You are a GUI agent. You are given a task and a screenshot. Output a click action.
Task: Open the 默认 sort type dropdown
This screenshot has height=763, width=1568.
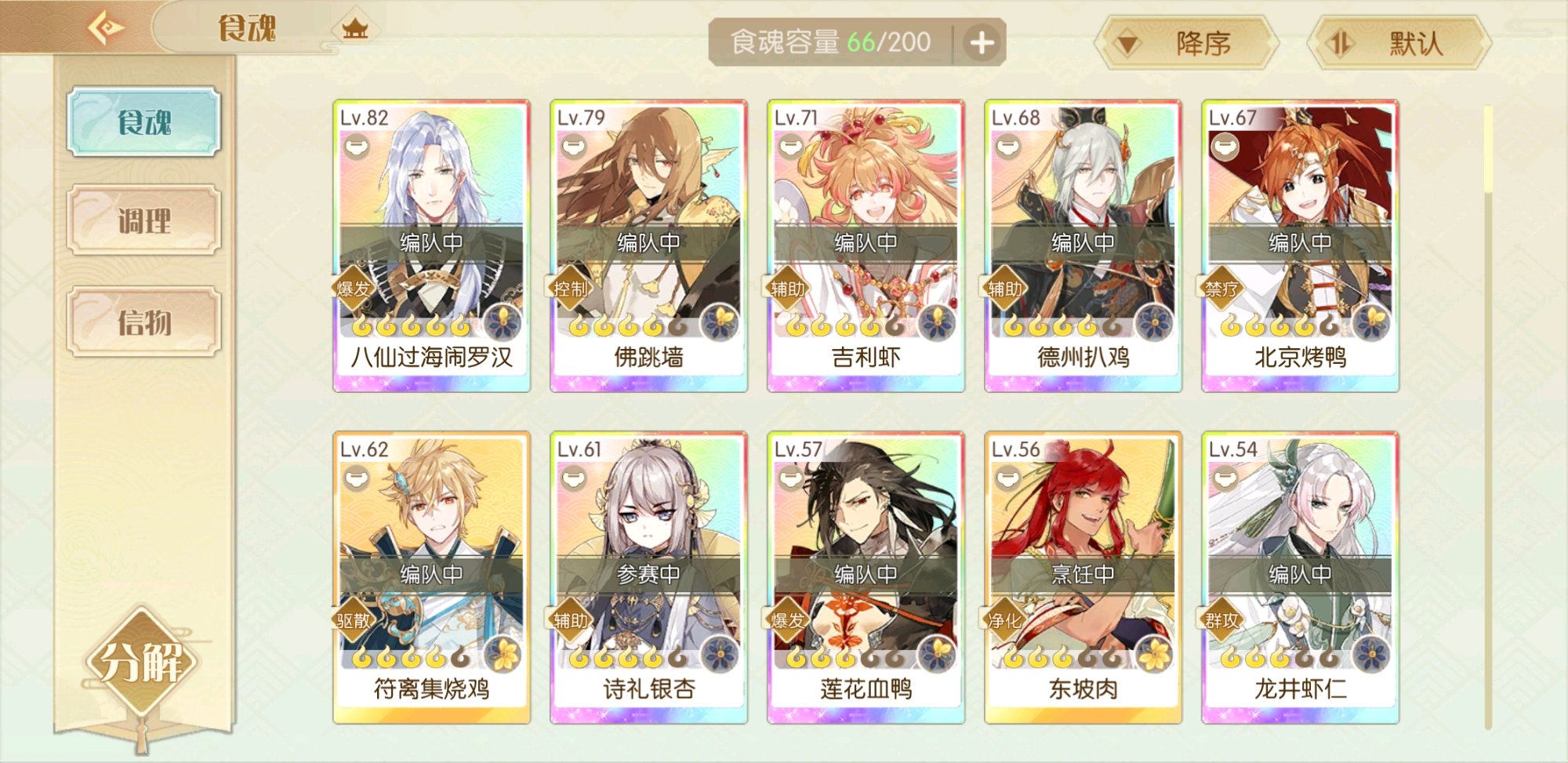tap(1399, 43)
